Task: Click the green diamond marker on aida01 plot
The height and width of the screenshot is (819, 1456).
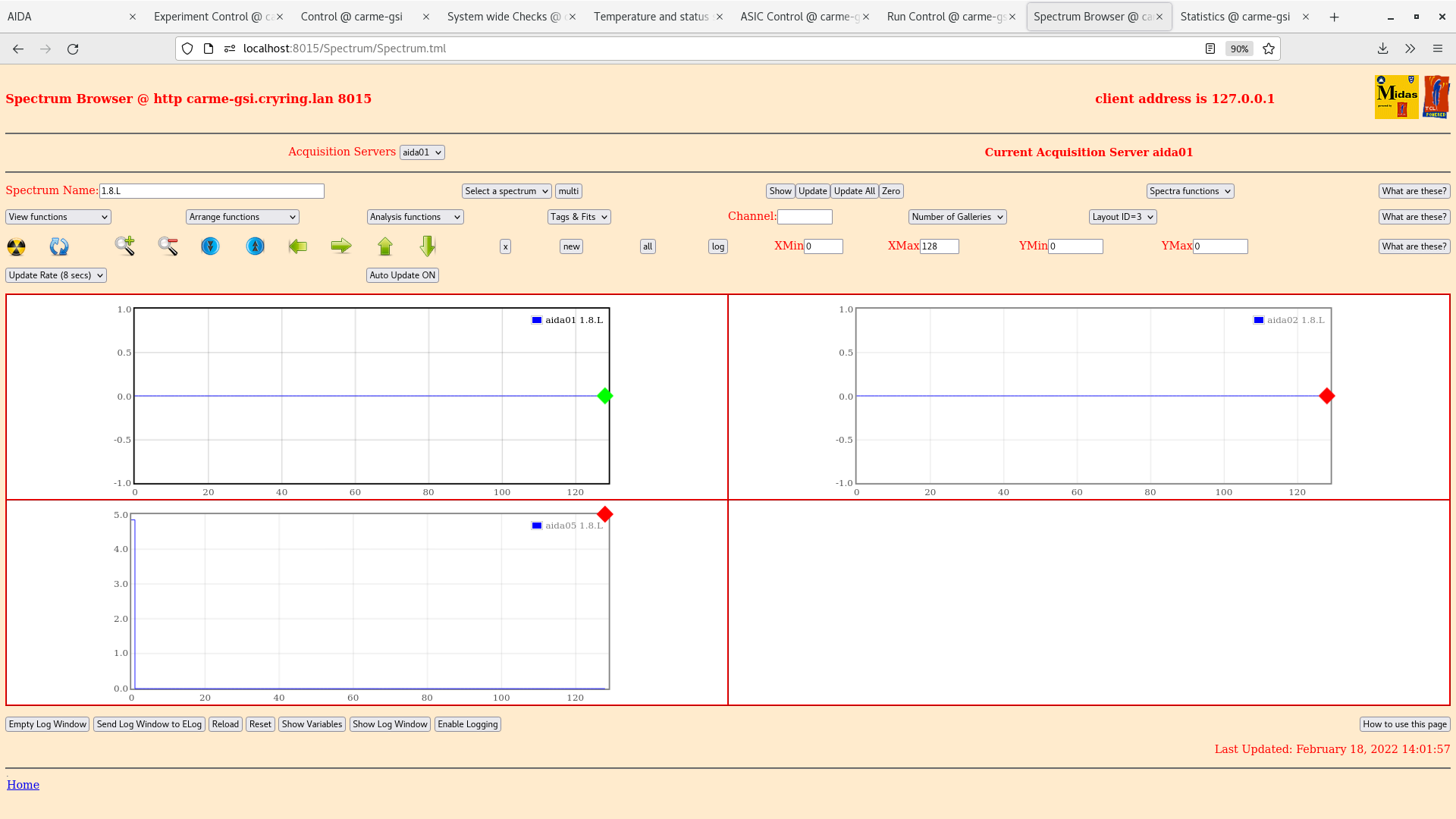Action: tap(604, 396)
